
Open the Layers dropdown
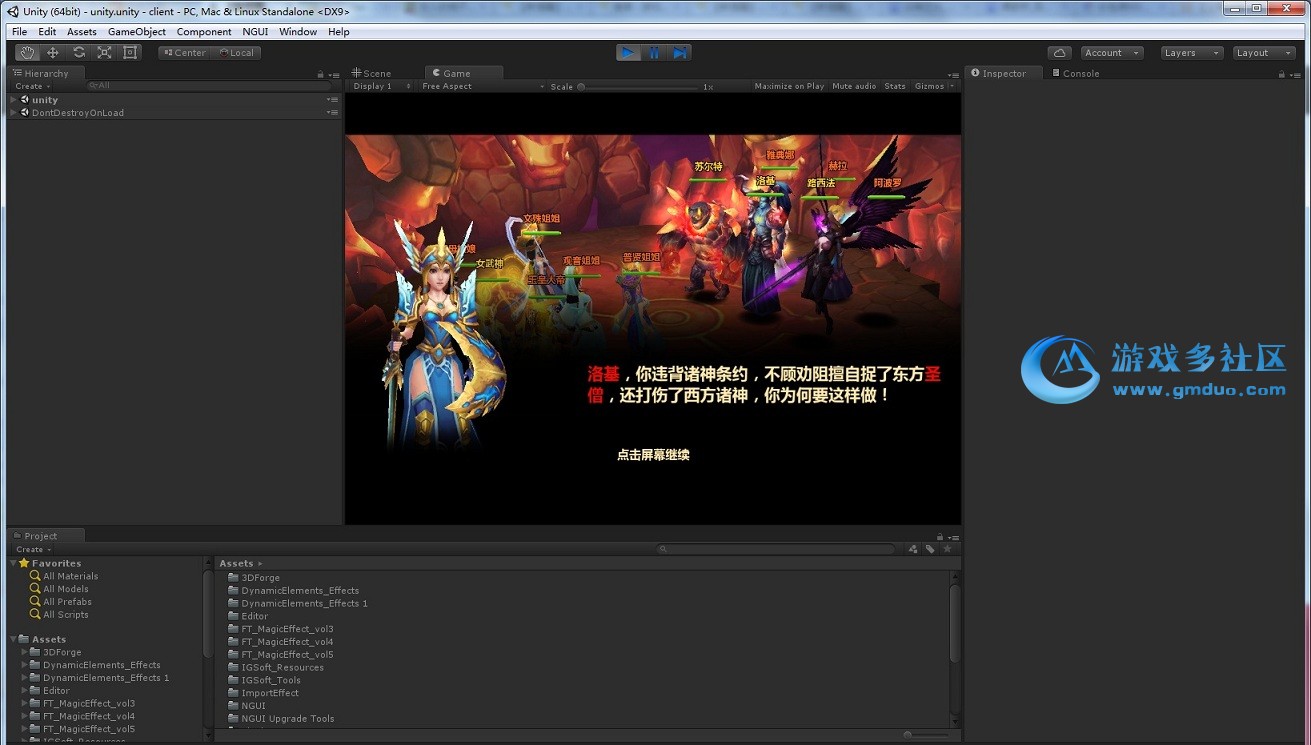[1192, 53]
